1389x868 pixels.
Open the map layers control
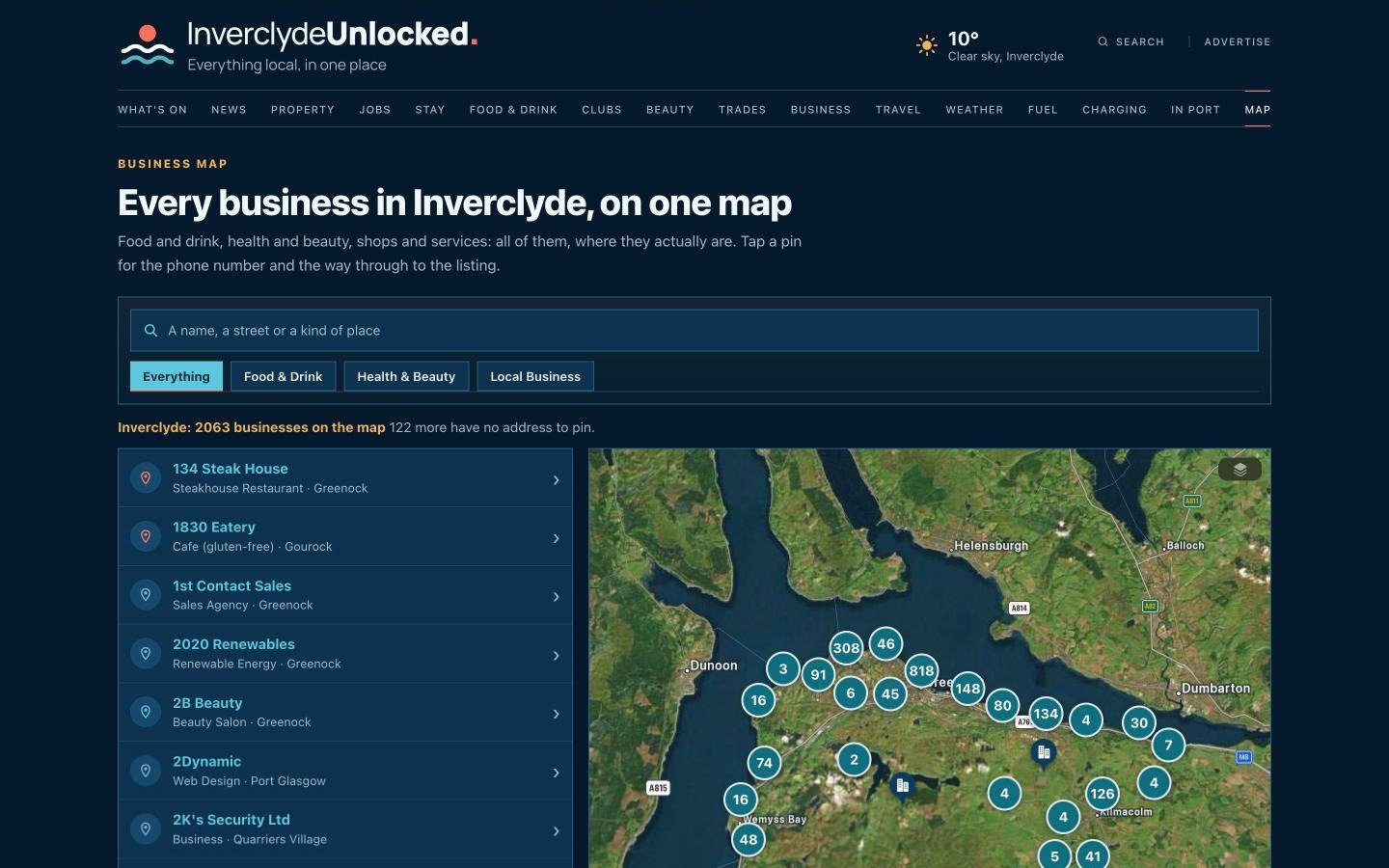[x=1239, y=470]
